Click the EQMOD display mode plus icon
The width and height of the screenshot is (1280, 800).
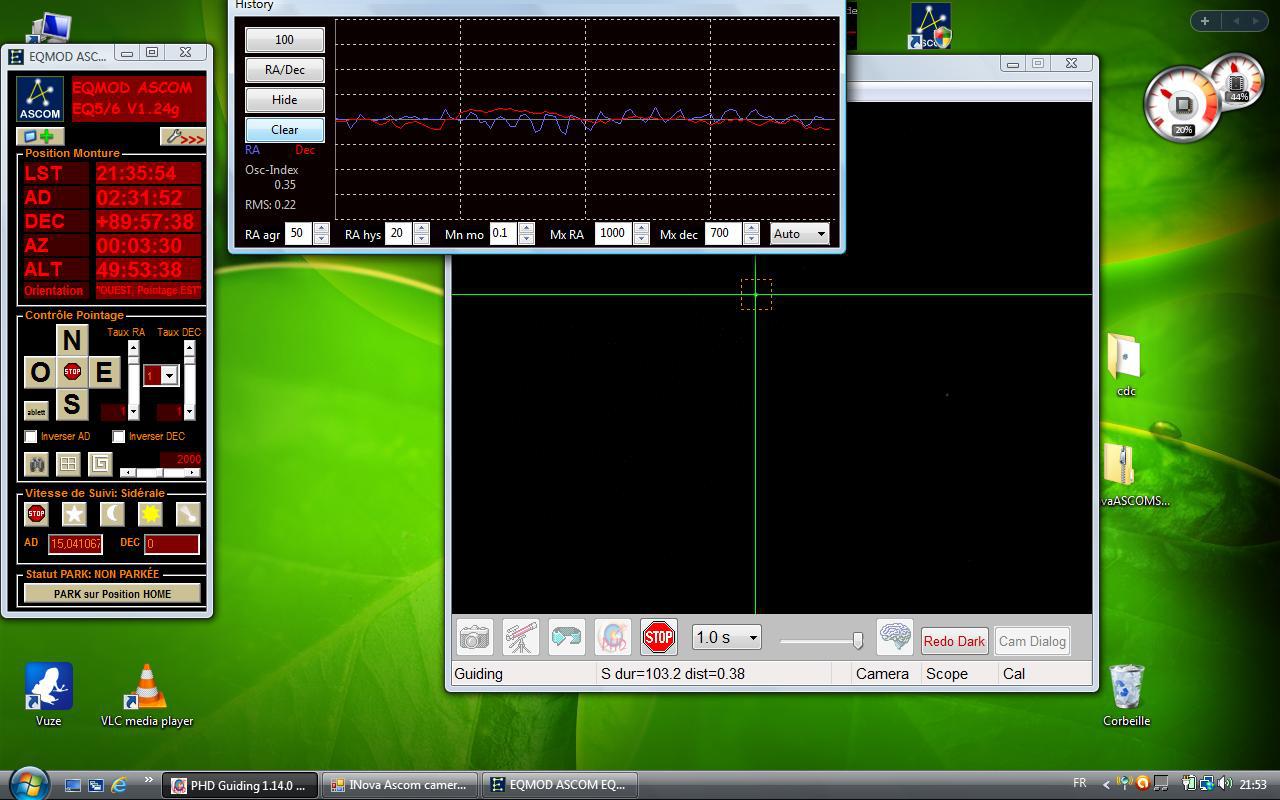tap(40, 136)
